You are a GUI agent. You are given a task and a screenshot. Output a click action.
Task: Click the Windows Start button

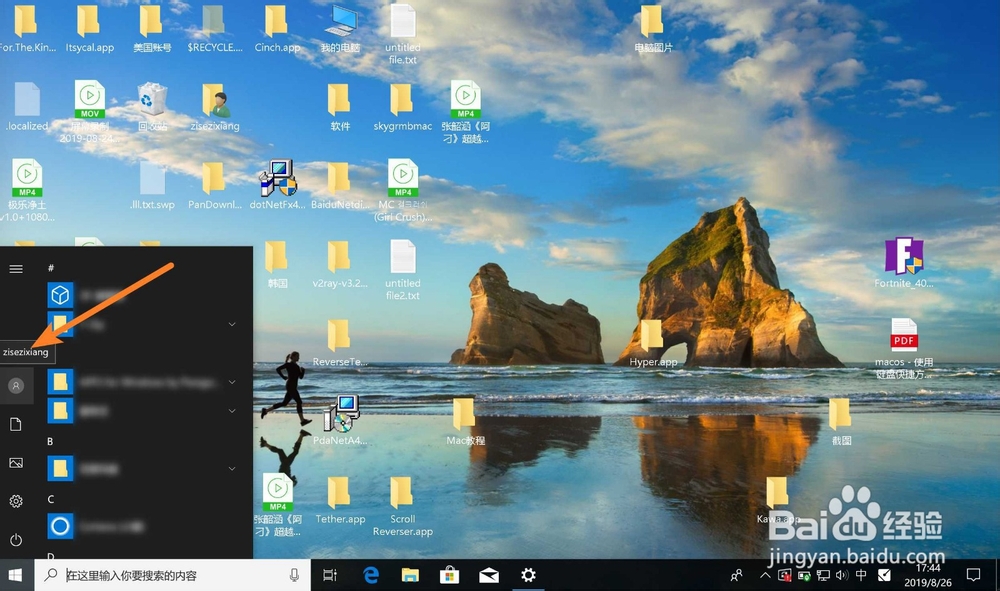[x=15, y=575]
